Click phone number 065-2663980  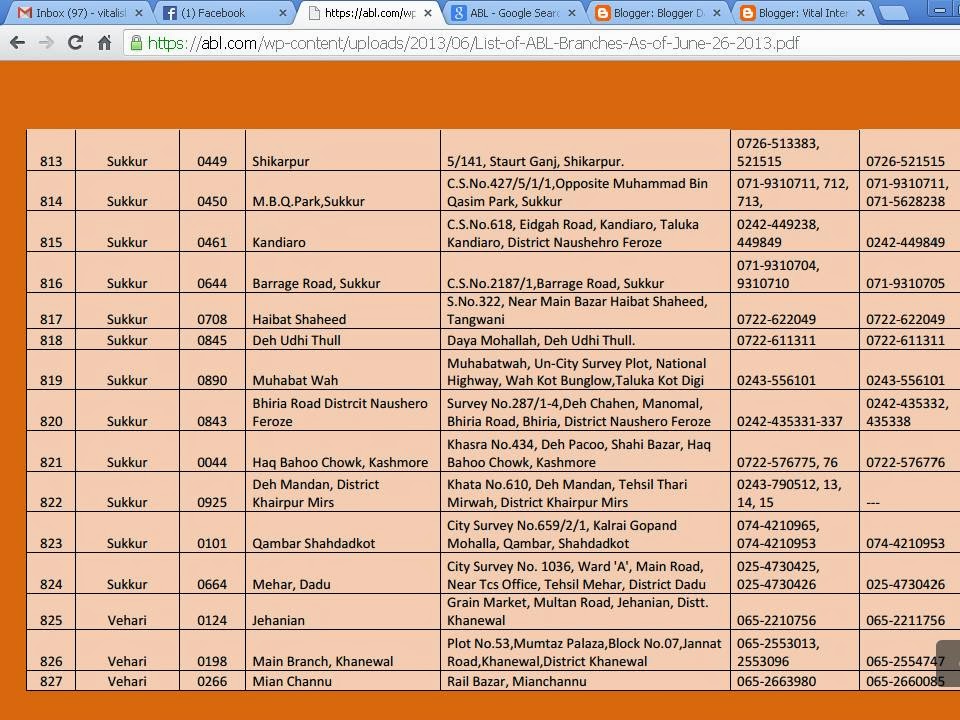[x=776, y=681]
